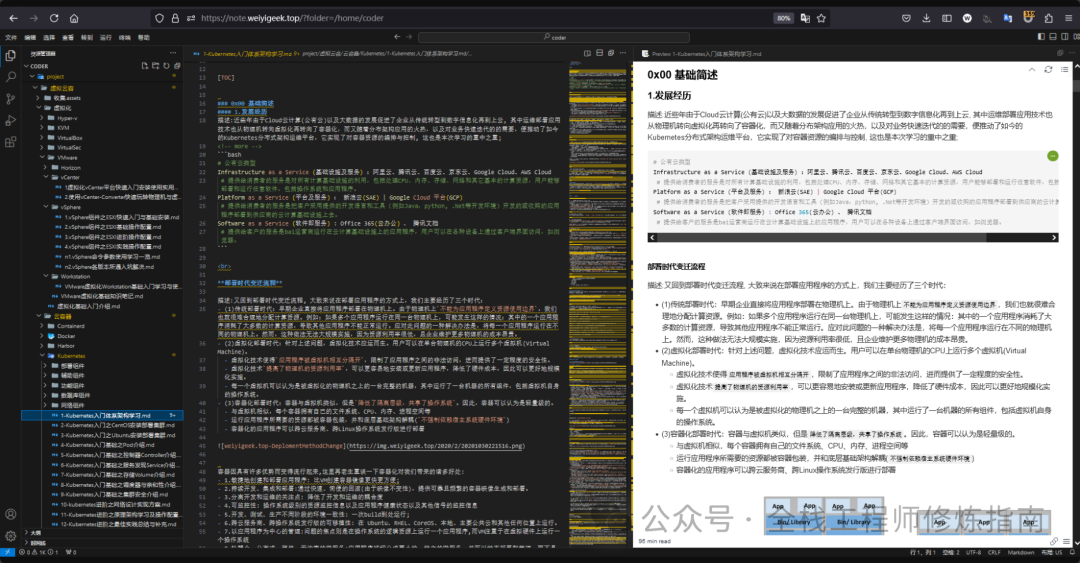Toggle the secondary side bar layout

(1065, 37)
